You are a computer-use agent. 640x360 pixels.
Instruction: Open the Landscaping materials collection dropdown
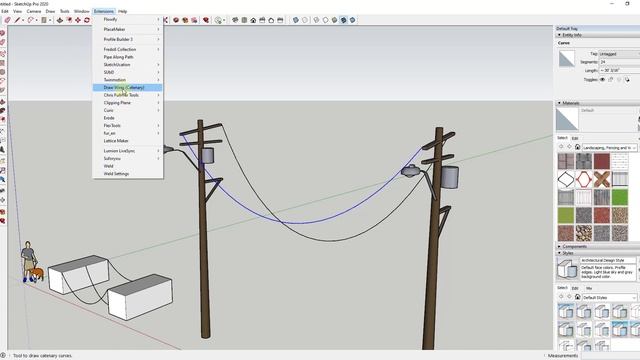point(610,147)
